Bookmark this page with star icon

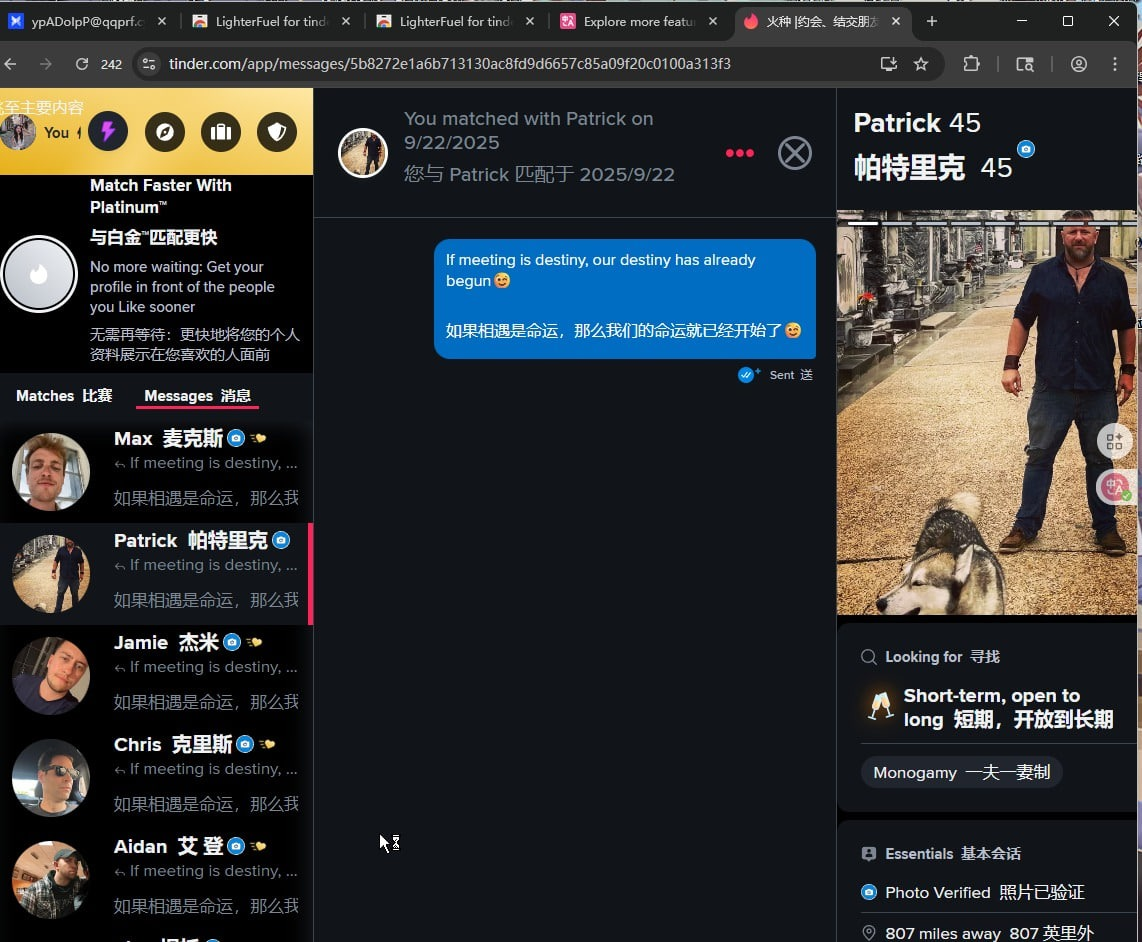(x=921, y=64)
